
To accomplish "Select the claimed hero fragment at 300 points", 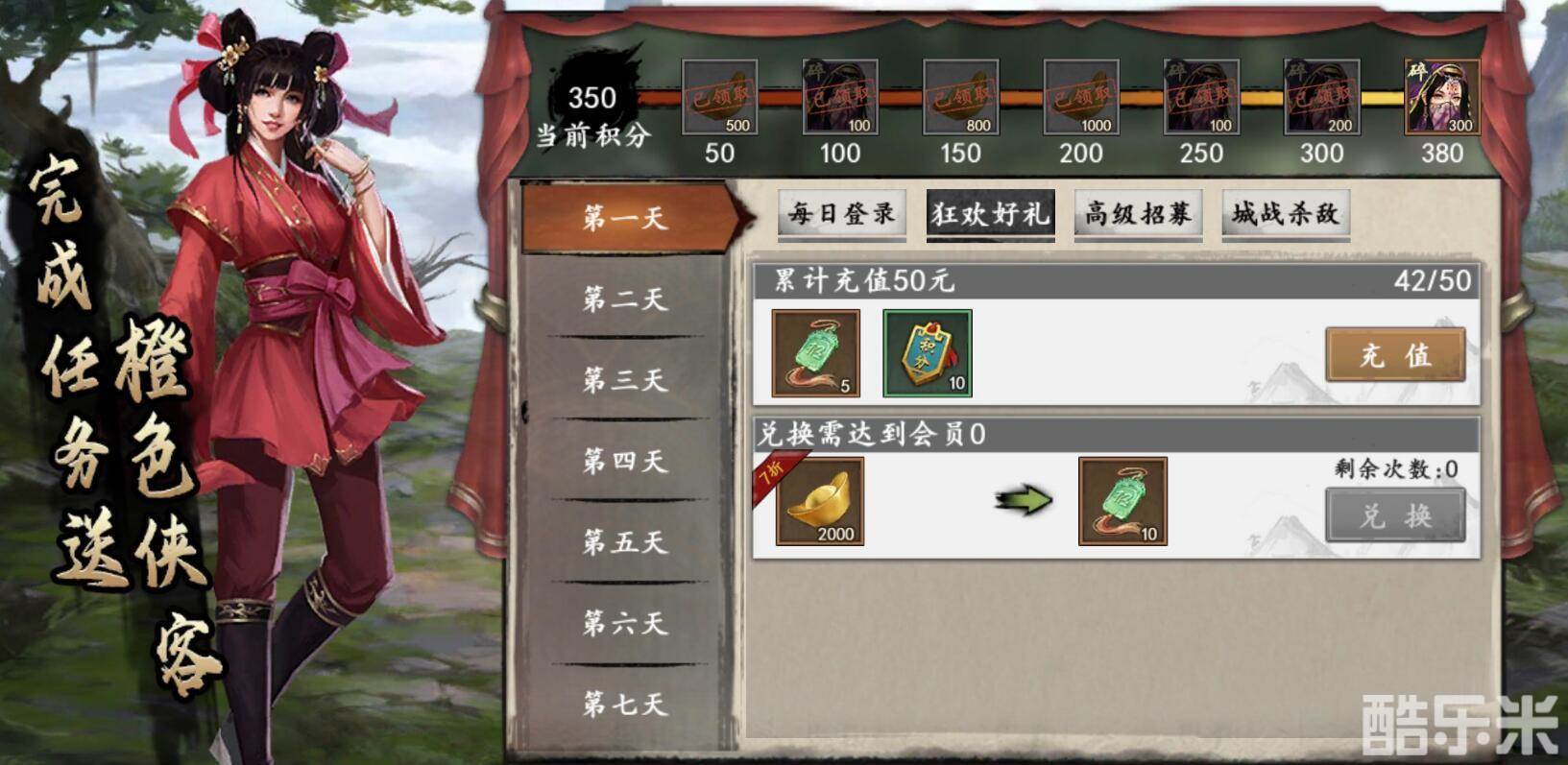I will (1322, 97).
